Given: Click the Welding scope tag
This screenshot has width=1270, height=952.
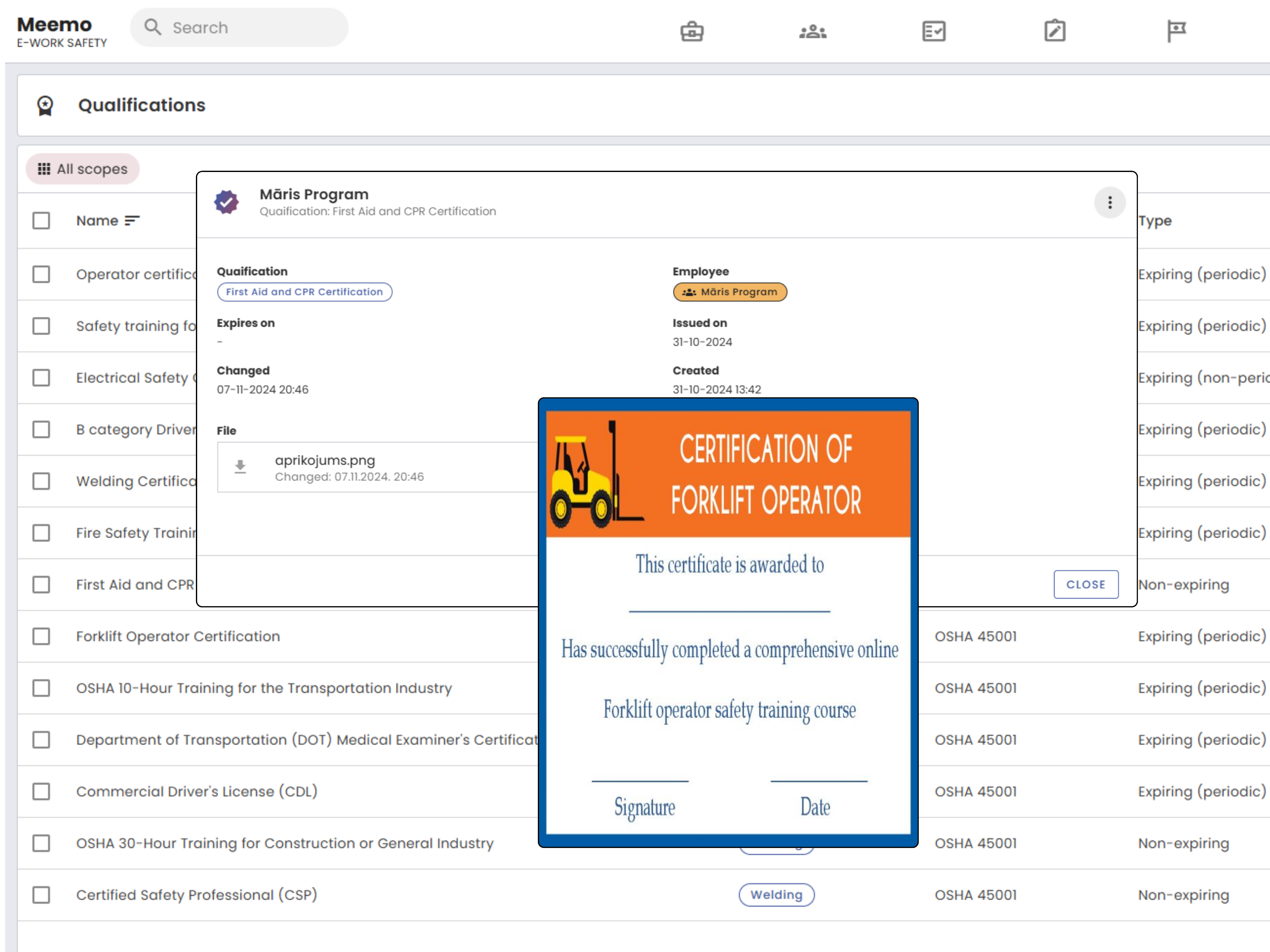Looking at the screenshot, I should pyautogui.click(x=776, y=895).
